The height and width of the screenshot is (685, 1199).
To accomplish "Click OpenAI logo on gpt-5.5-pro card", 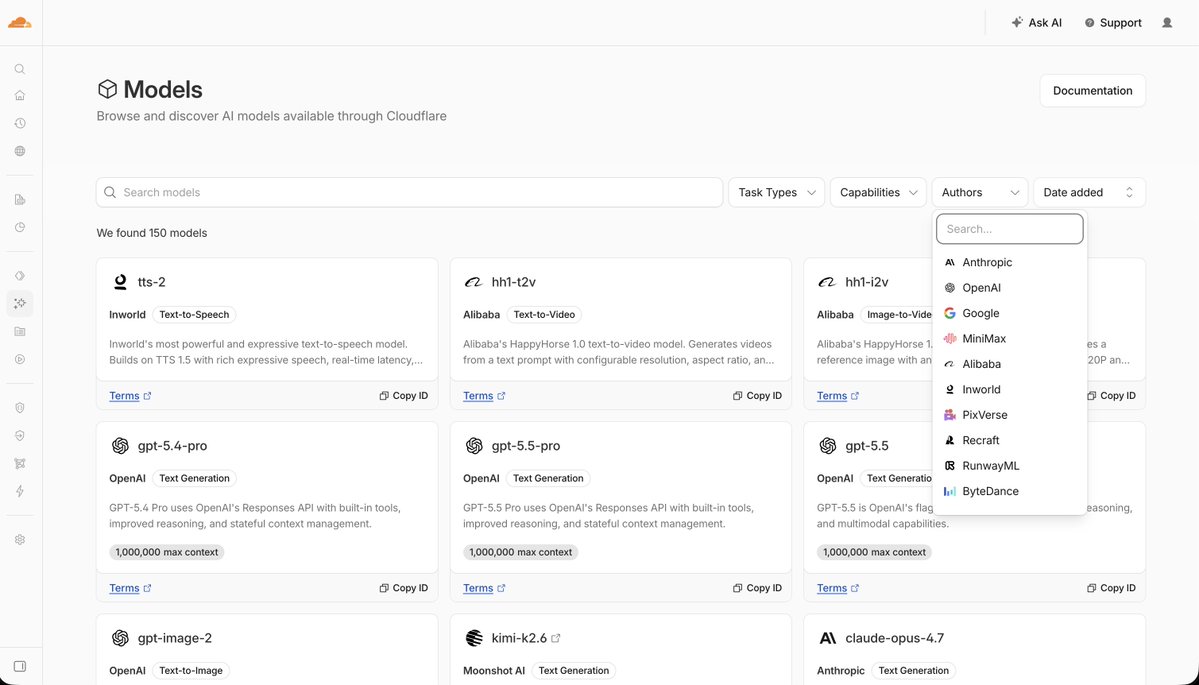I will tap(474, 446).
